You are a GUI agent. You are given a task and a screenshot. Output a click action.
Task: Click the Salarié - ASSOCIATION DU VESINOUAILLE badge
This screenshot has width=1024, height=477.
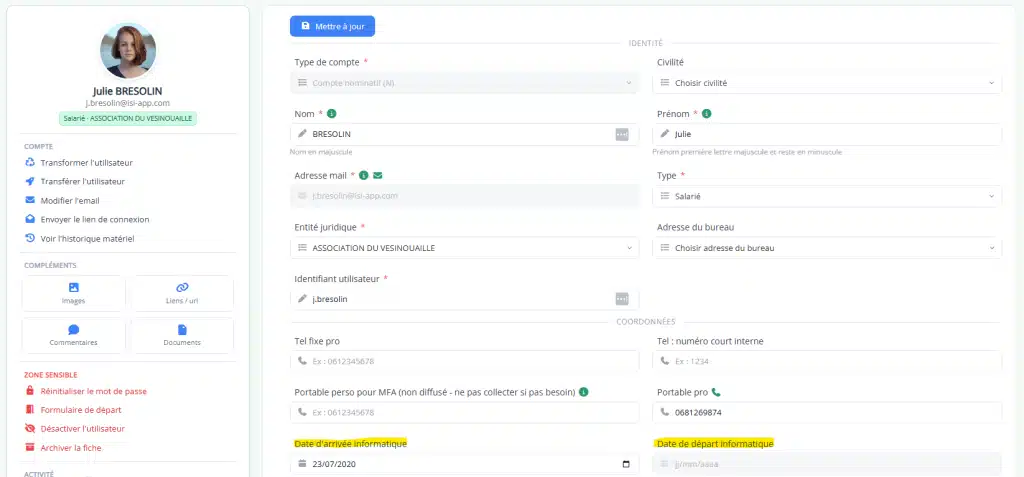point(128,118)
